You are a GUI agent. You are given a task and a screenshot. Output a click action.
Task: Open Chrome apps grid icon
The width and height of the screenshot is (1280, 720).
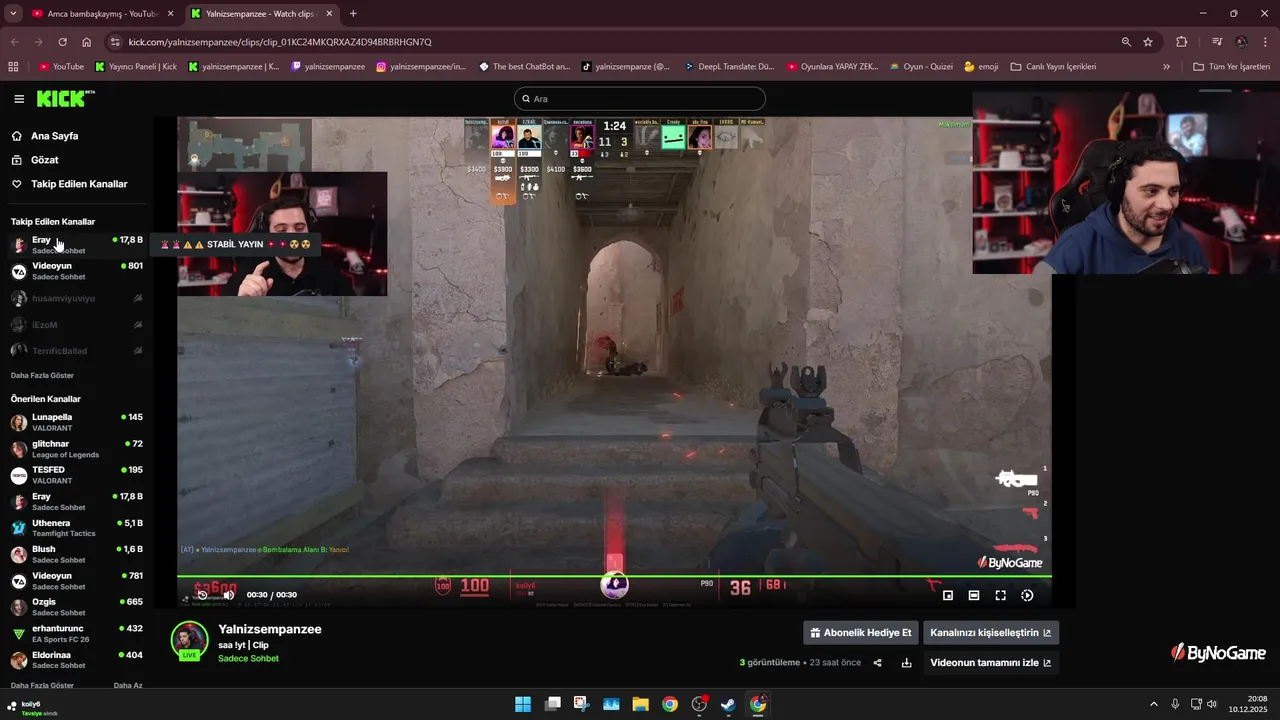pyautogui.click(x=13, y=67)
